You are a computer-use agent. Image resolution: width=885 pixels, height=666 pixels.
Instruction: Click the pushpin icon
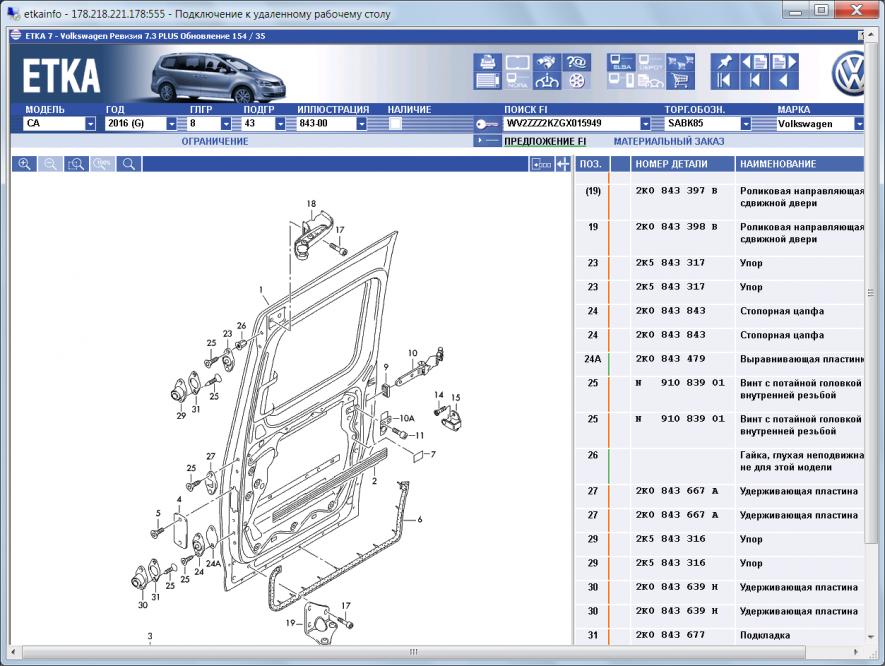tap(724, 62)
